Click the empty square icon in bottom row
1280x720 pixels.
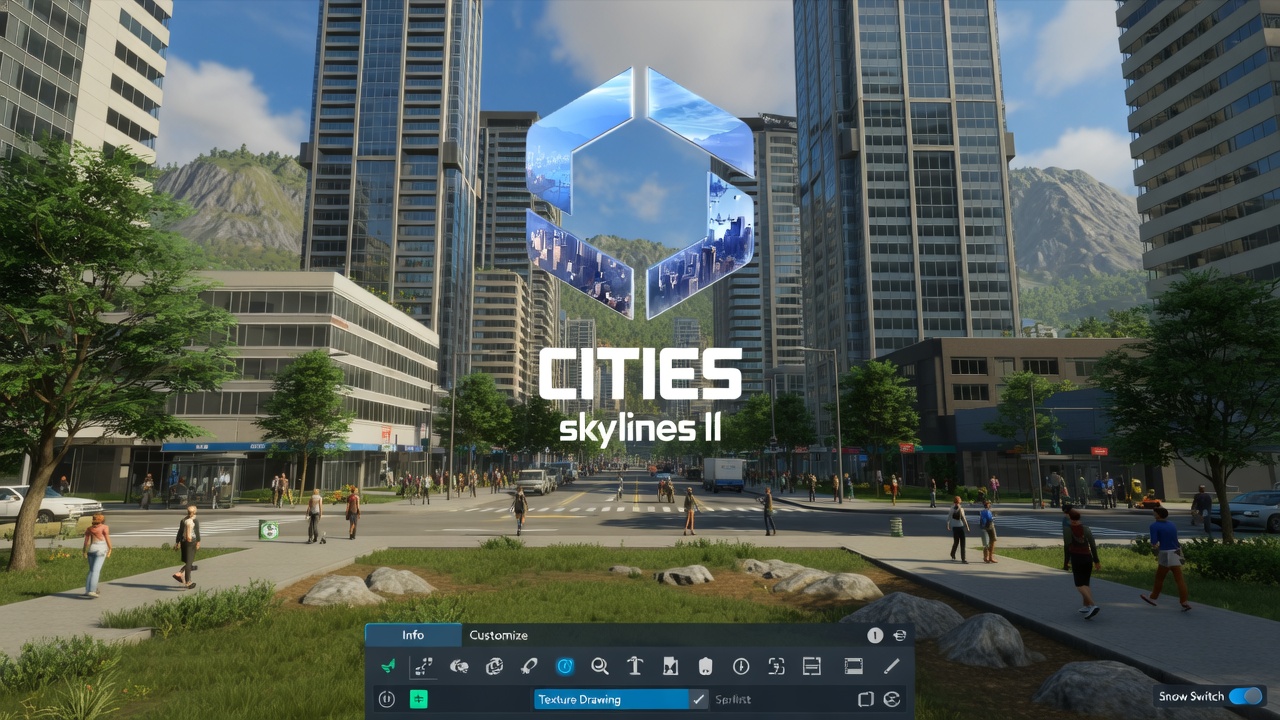click(x=866, y=699)
